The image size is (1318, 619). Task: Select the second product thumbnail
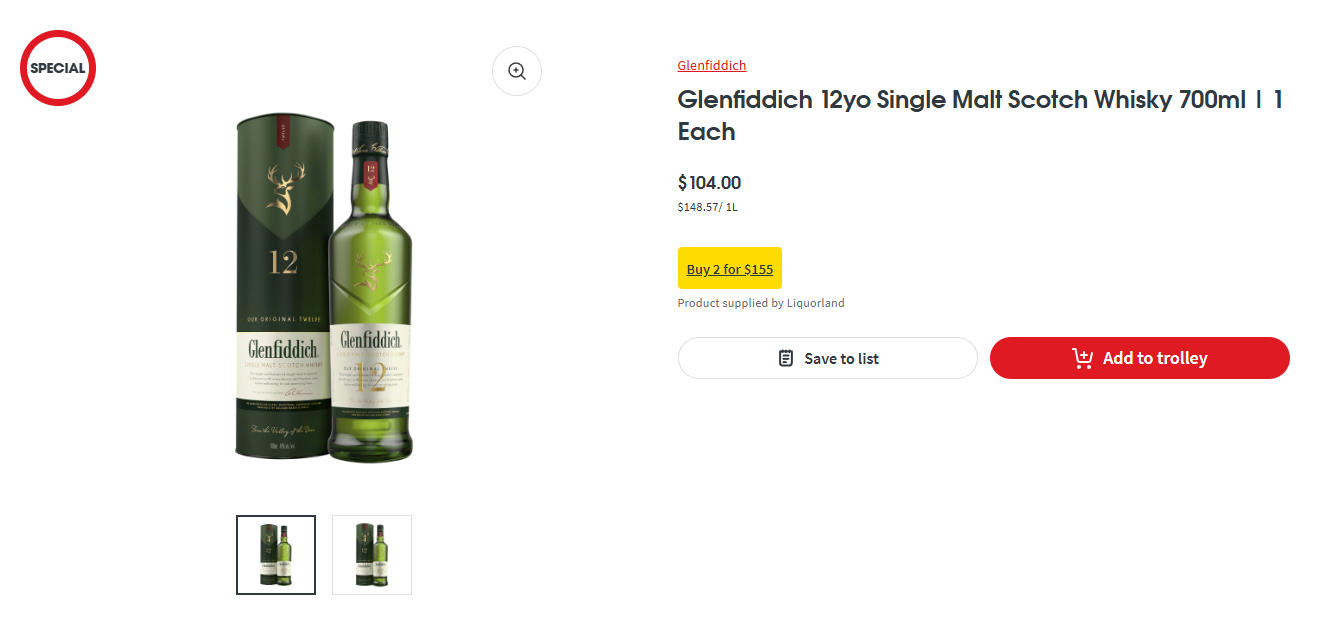click(371, 555)
